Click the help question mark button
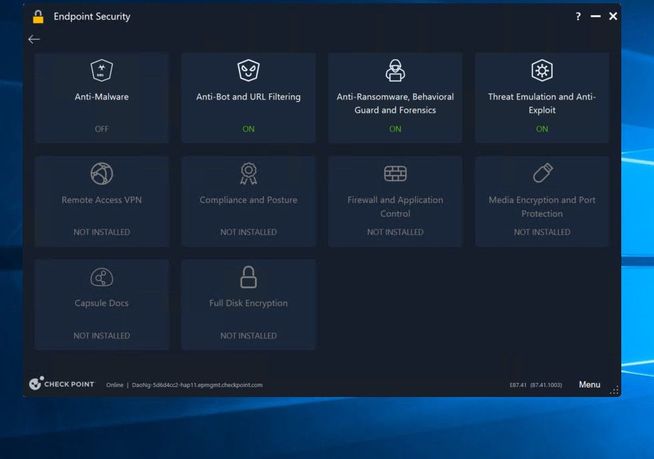 tap(578, 17)
